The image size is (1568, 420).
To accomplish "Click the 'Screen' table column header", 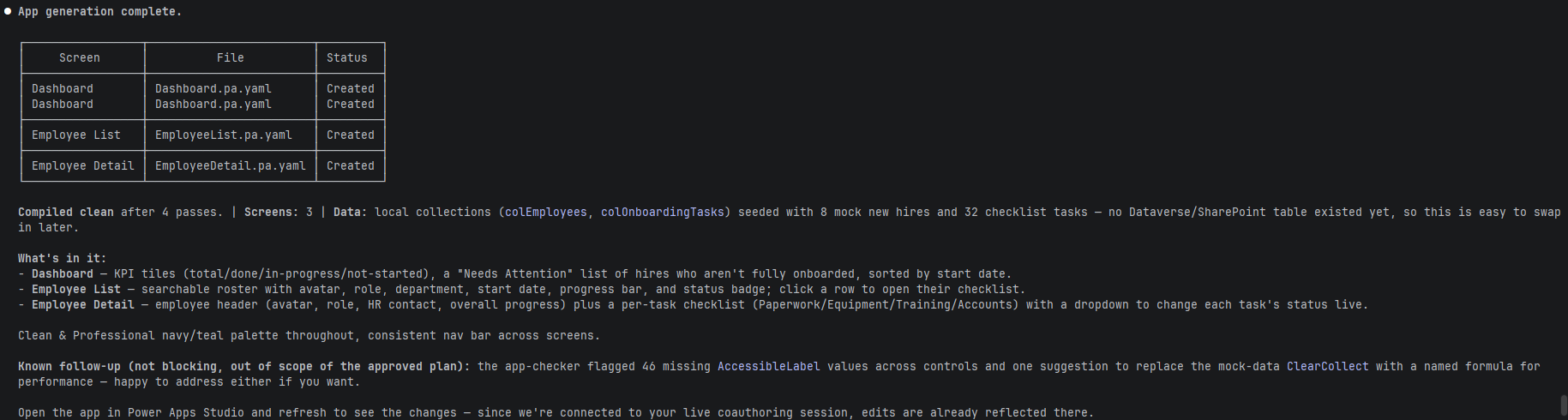I will click(x=80, y=57).
